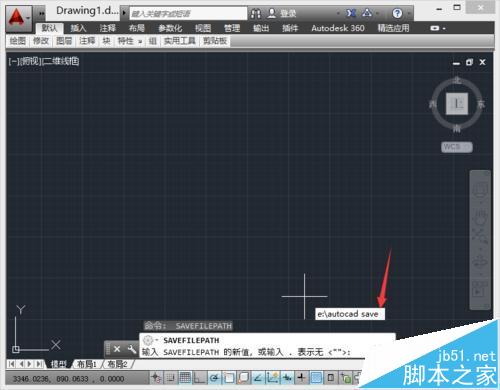Click the binoculars search icon
Image resolution: width=500 pixels, height=390 pixels.
256,13
